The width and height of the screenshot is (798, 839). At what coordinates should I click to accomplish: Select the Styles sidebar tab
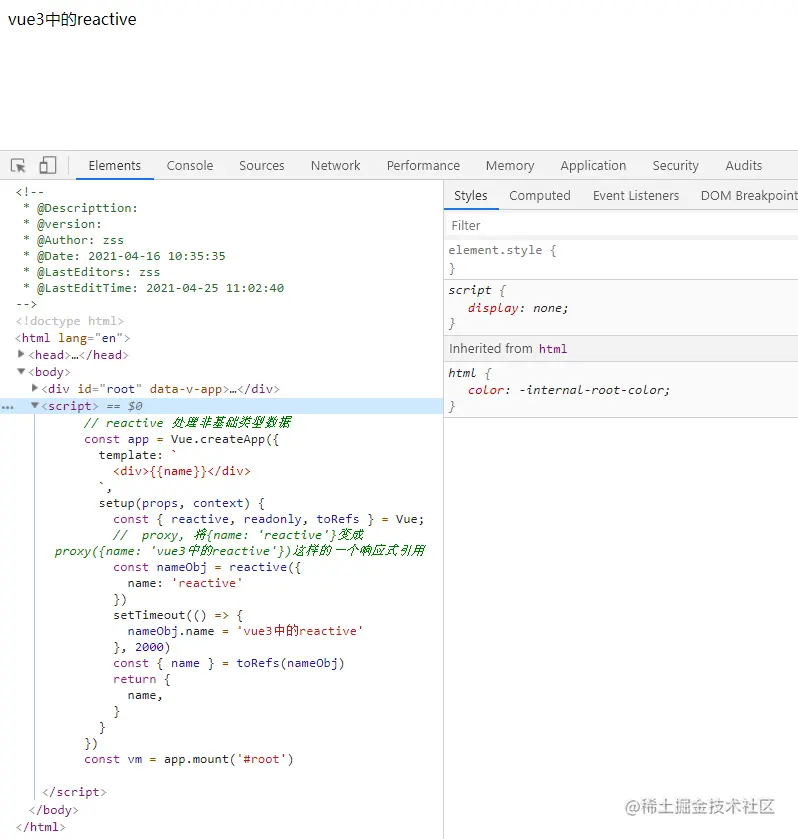point(471,196)
